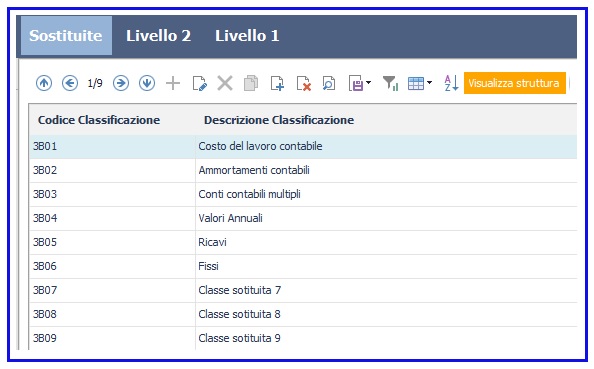This screenshot has height=369, width=594.
Task: Select cell with code 3B03
Action: tap(112, 194)
